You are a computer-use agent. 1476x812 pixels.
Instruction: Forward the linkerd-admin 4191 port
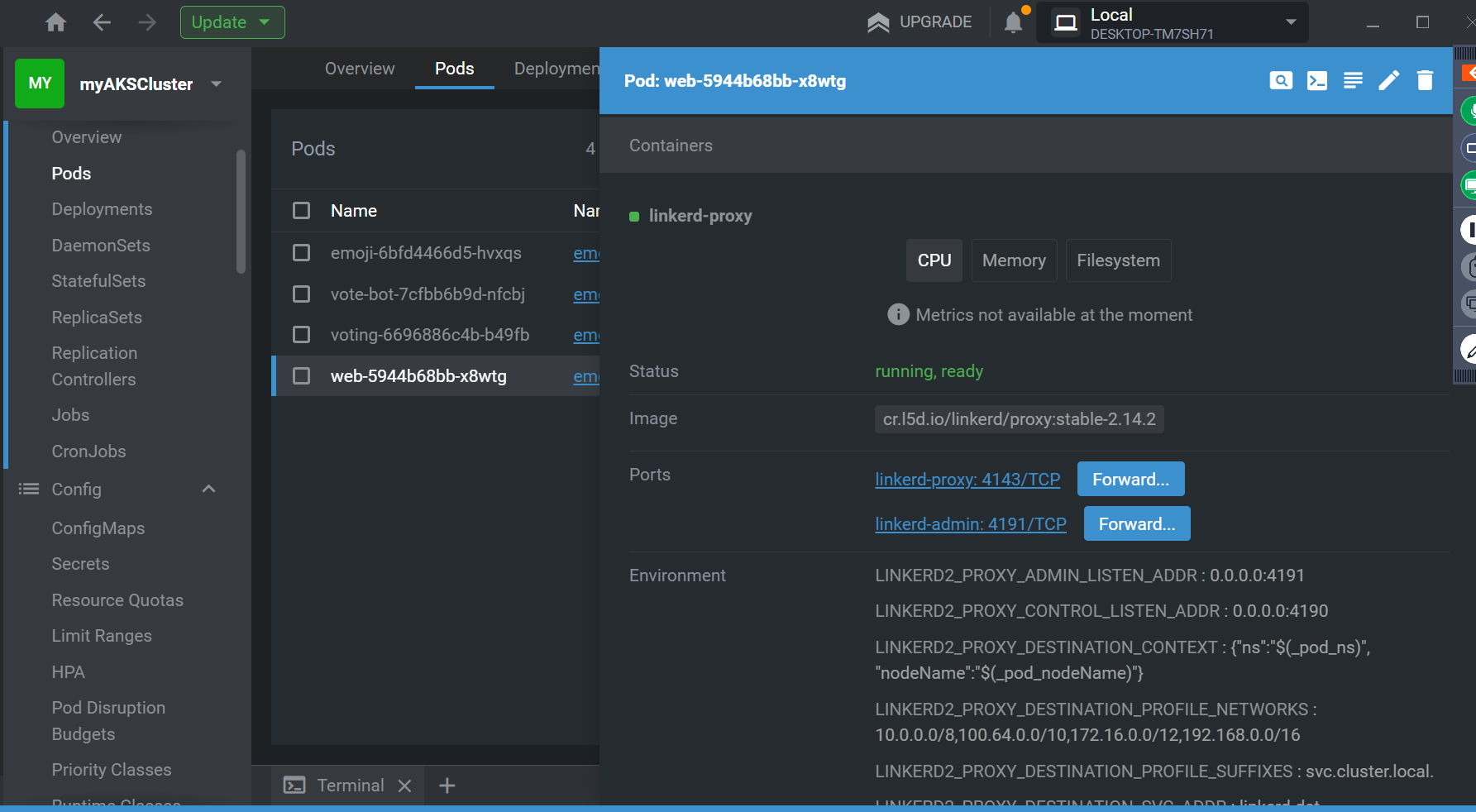pyautogui.click(x=1137, y=524)
